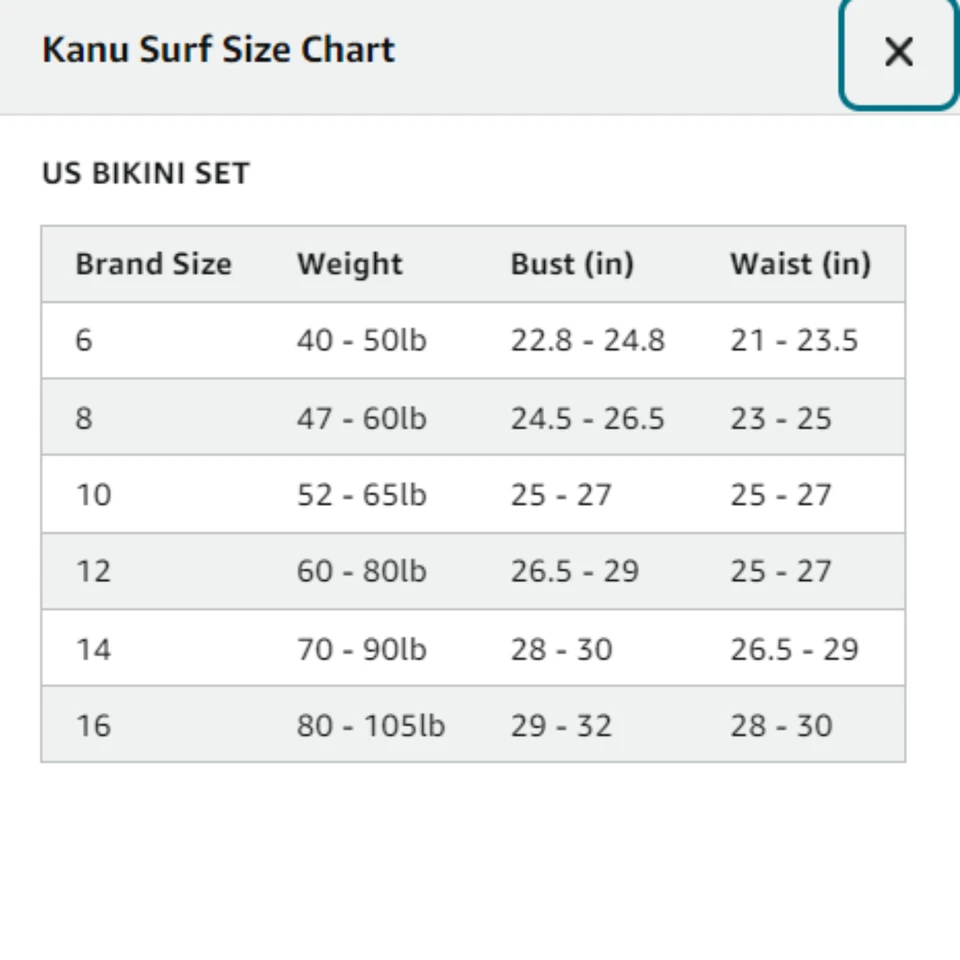This screenshot has width=960, height=960.
Task: Select brand size 8 row
Action: tap(84, 417)
